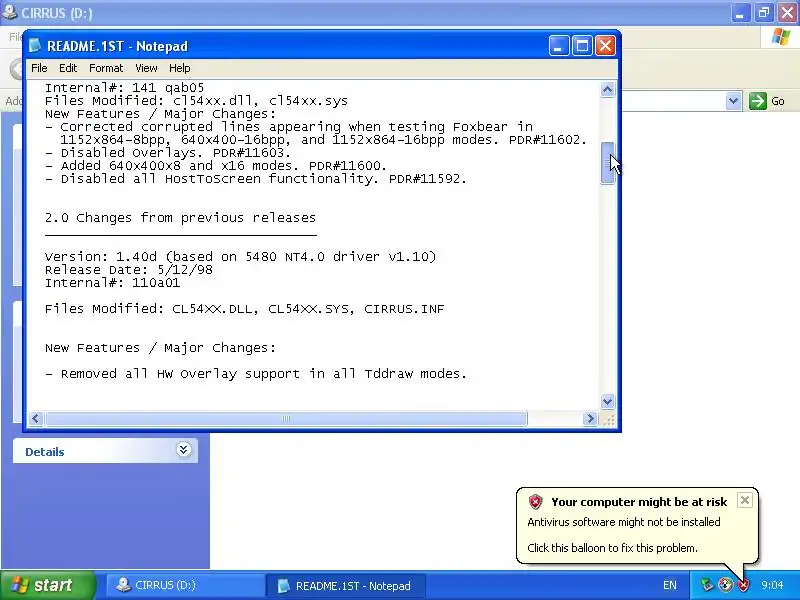800x600 pixels.
Task: Expand the Details panel in CIRRUS window
Action: pyautogui.click(x=184, y=449)
